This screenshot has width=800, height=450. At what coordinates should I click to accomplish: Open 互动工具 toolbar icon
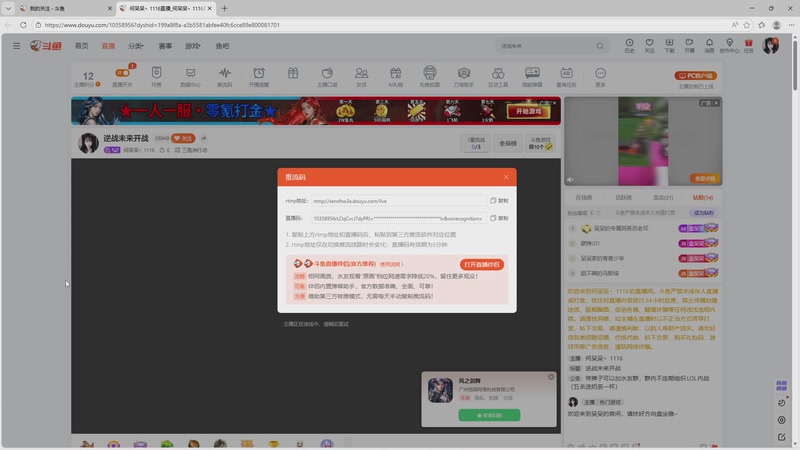pyautogui.click(x=497, y=76)
